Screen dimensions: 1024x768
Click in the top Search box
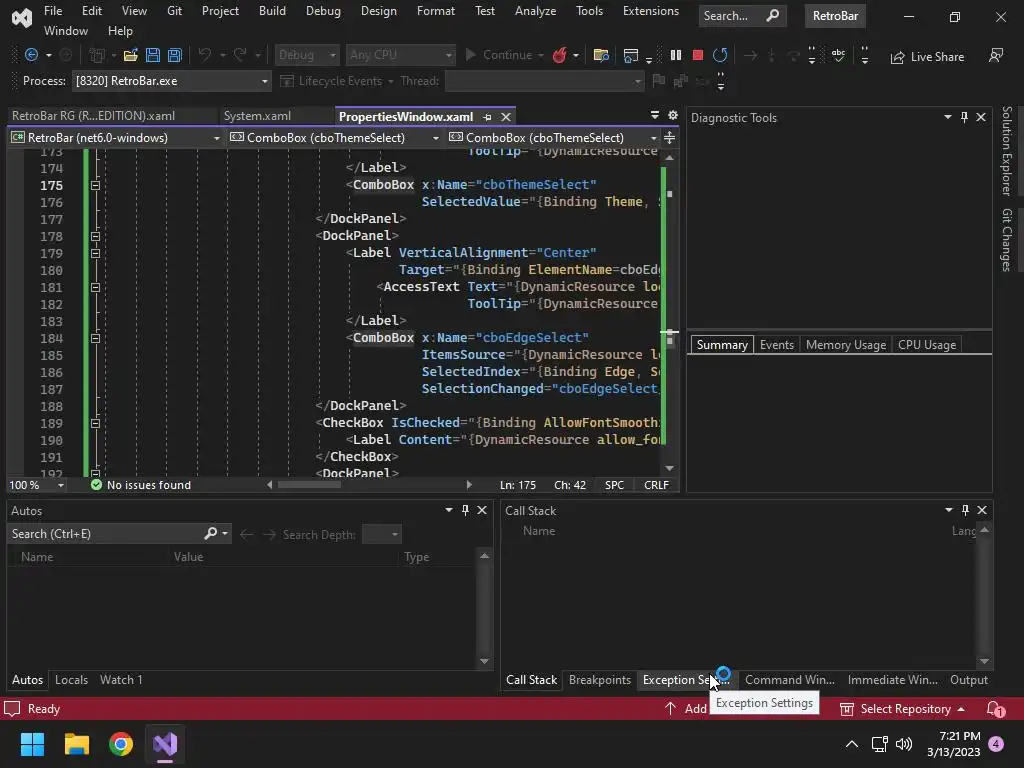pos(741,16)
